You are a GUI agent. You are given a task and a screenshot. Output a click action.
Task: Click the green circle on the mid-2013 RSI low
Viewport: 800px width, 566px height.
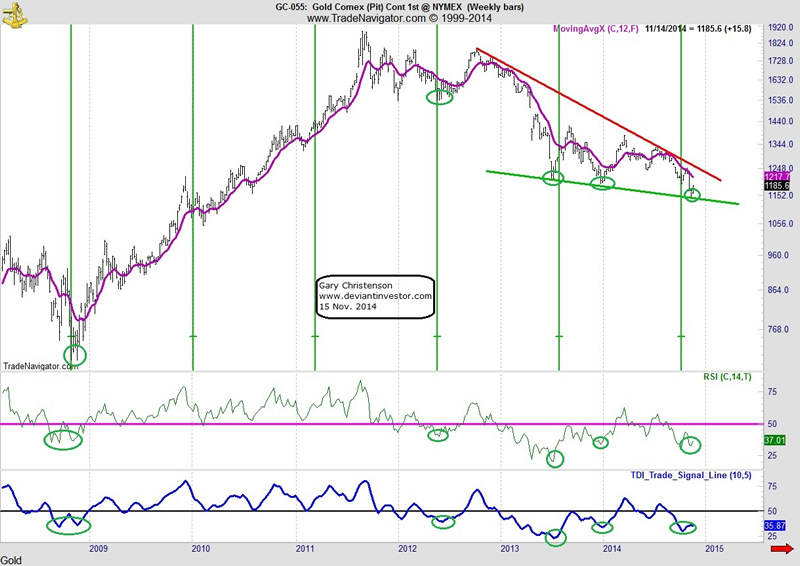[555, 458]
